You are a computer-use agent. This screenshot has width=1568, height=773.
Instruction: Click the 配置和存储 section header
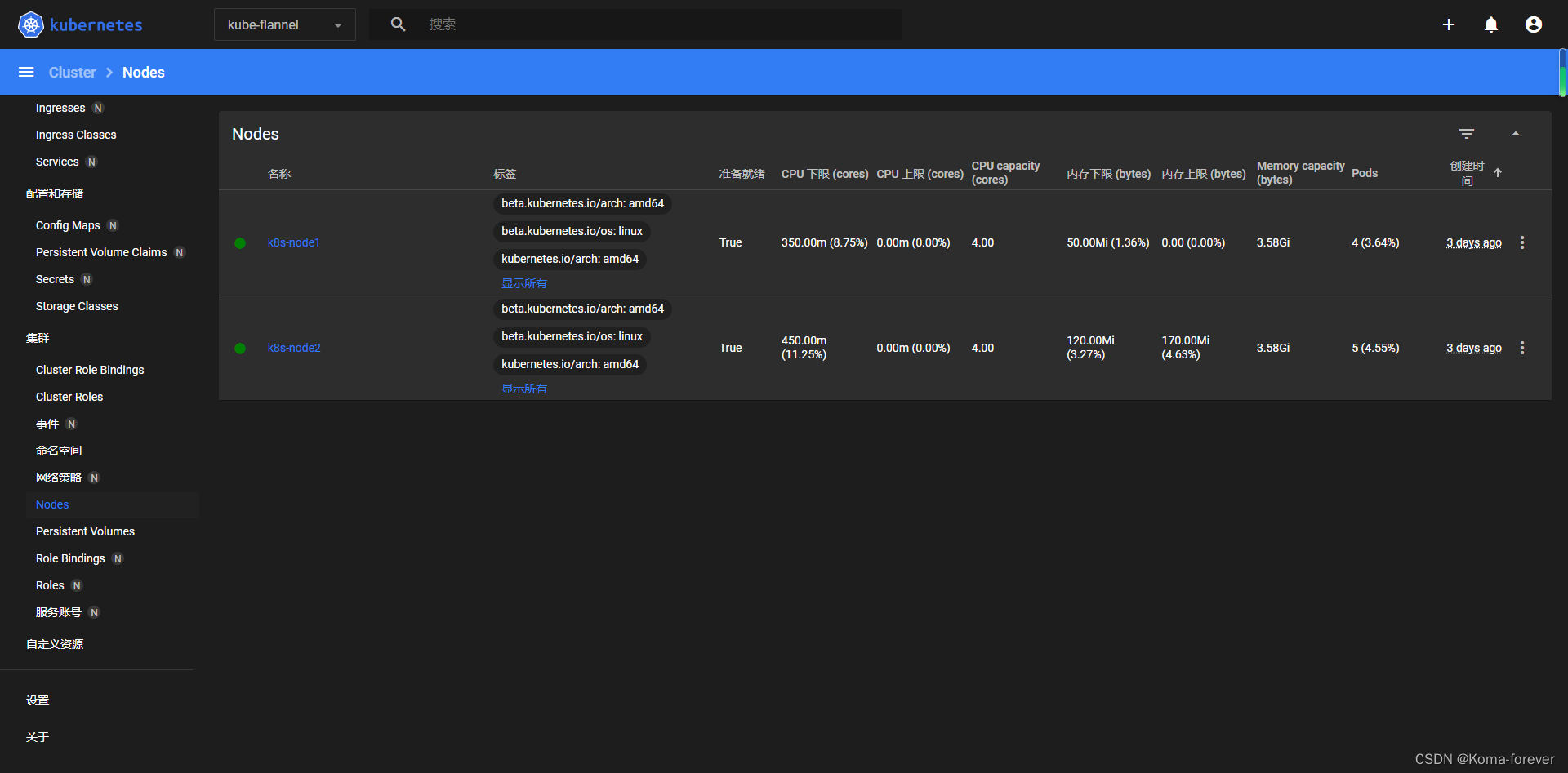(55, 193)
